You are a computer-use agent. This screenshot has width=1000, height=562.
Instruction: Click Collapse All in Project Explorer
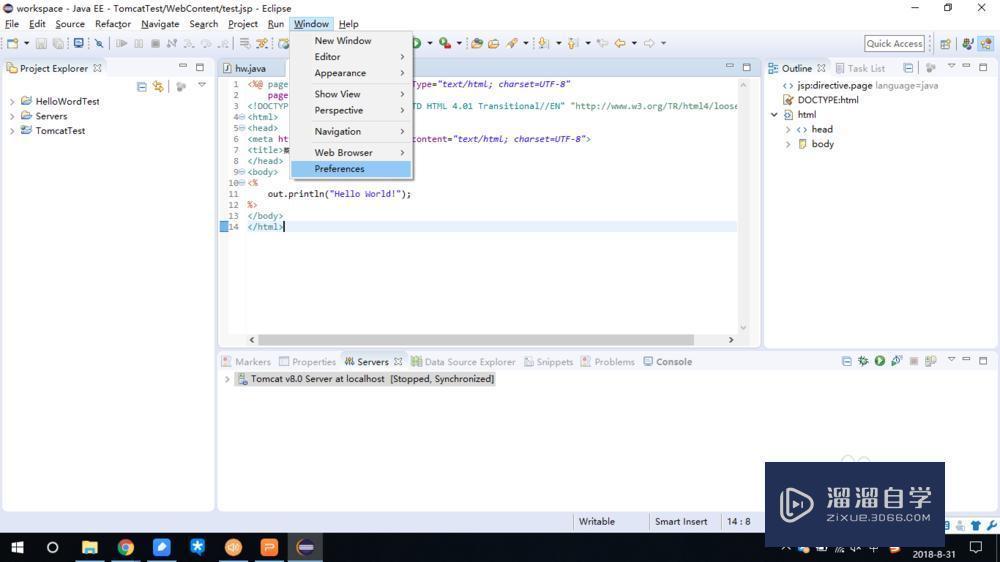pyautogui.click(x=141, y=87)
